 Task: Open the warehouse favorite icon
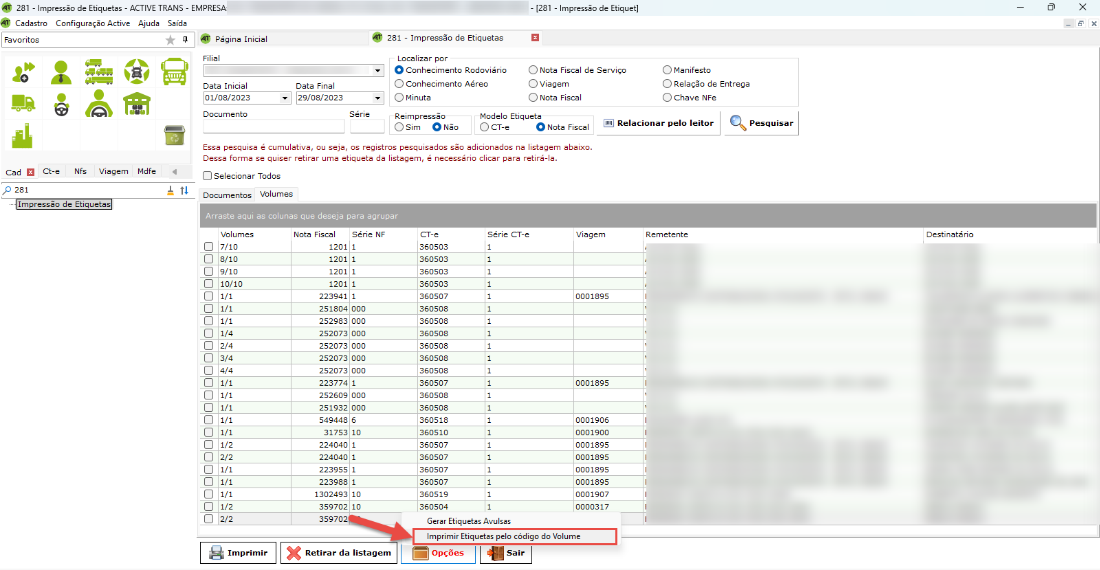tap(137, 104)
